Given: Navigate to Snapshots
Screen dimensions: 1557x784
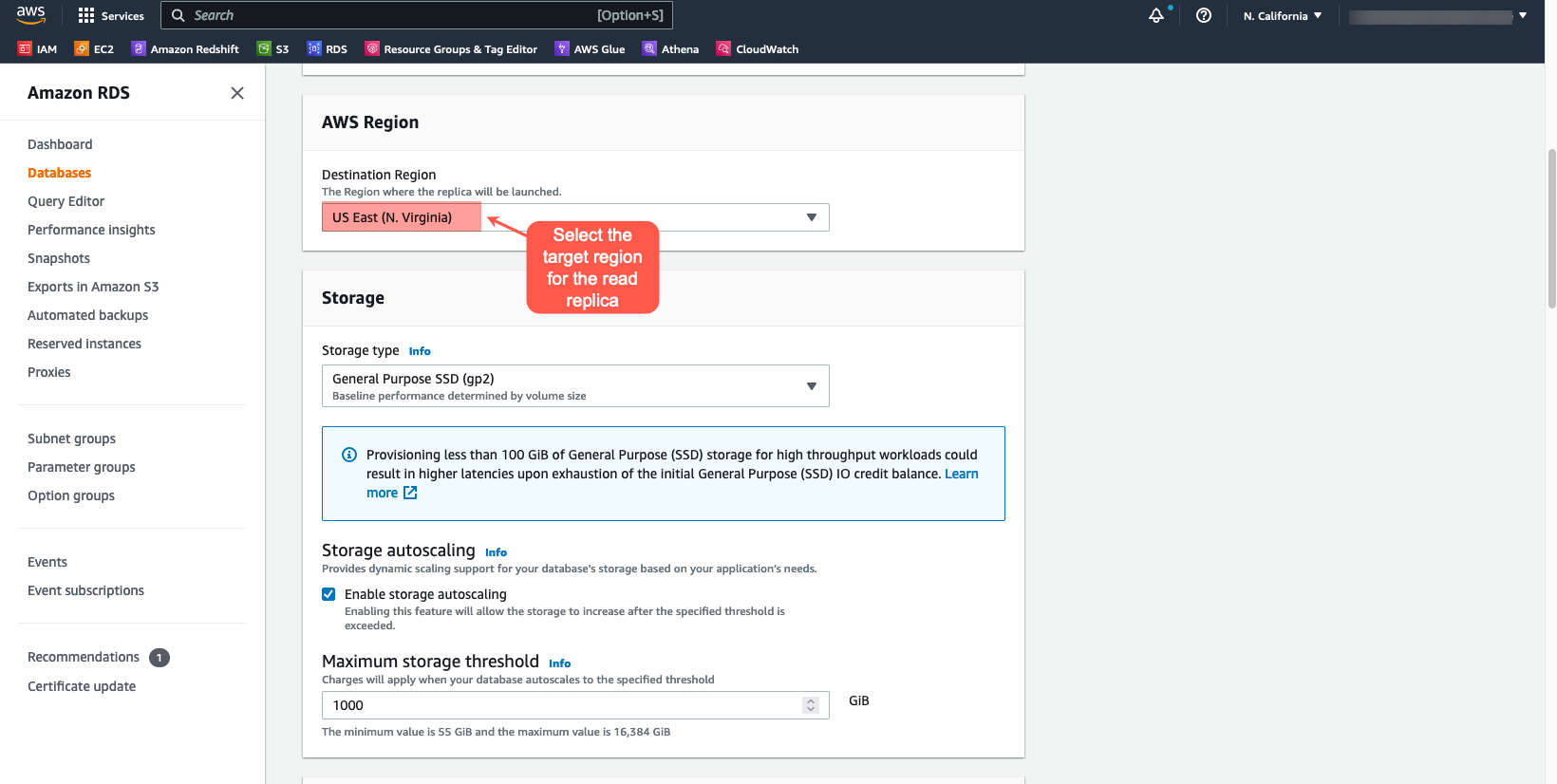Looking at the screenshot, I should 59,258.
